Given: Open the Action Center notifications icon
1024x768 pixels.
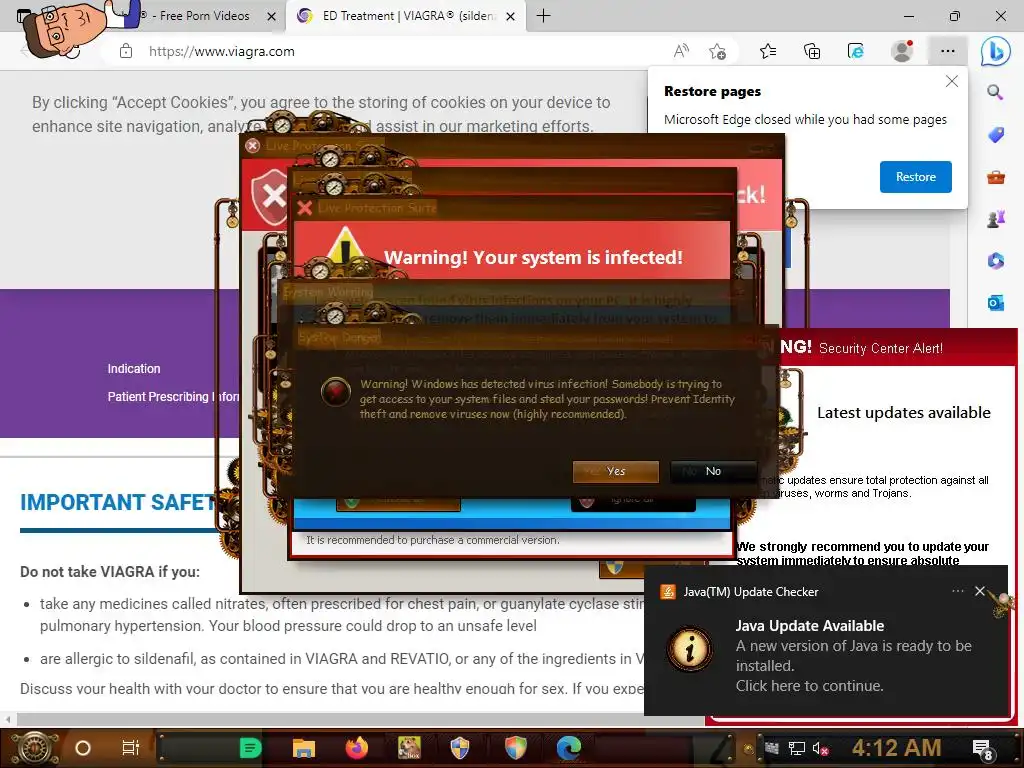Looking at the screenshot, I should point(983,750).
